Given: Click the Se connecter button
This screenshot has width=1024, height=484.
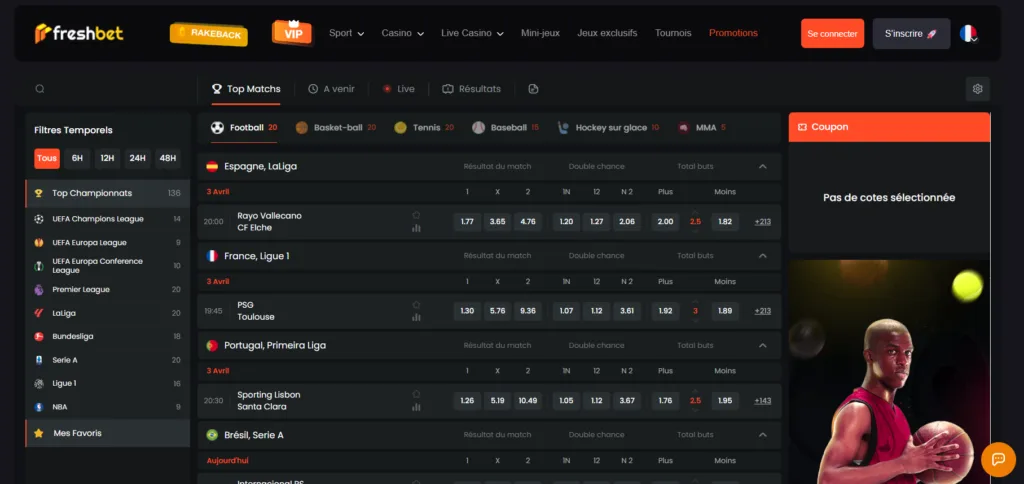Looking at the screenshot, I should [x=832, y=33].
